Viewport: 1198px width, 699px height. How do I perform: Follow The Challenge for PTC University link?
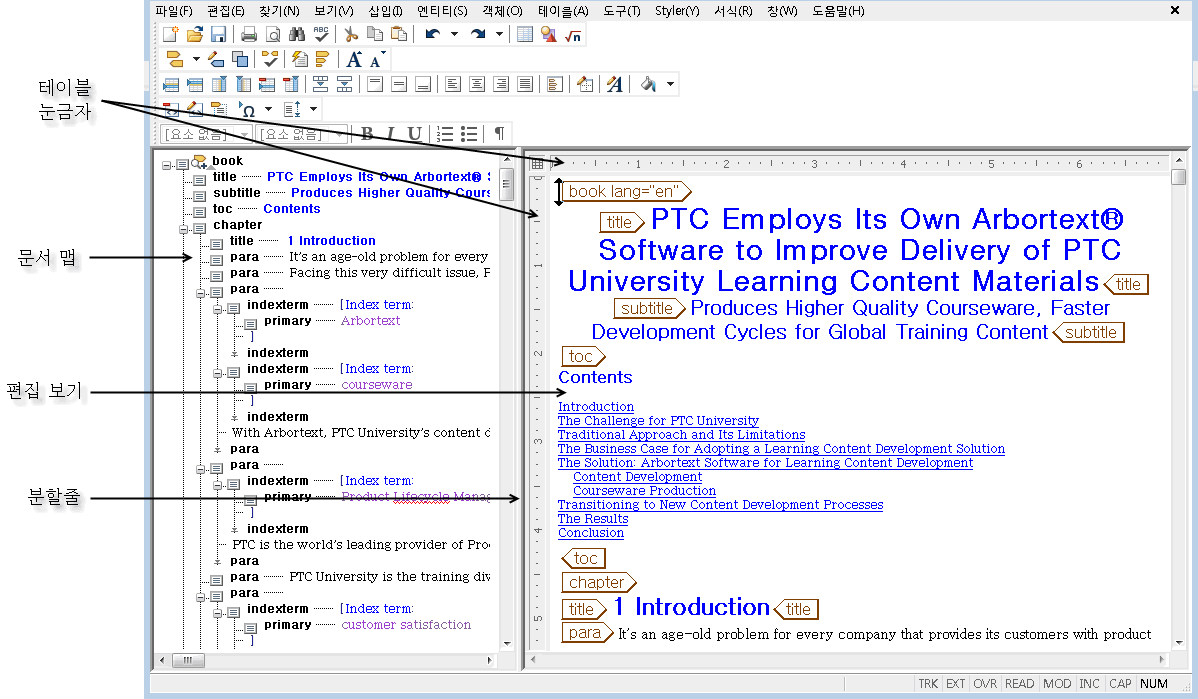point(658,421)
